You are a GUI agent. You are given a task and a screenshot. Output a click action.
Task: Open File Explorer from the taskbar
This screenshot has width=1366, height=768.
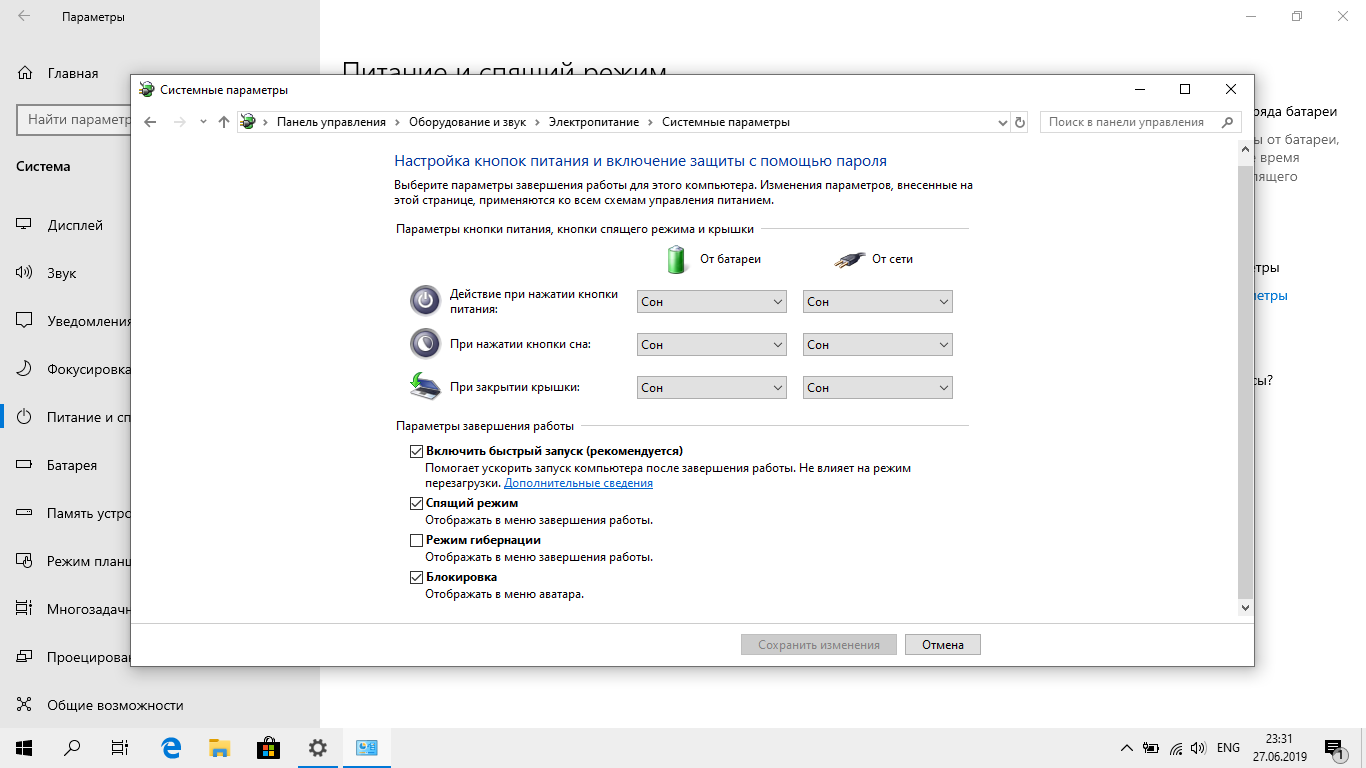click(220, 747)
